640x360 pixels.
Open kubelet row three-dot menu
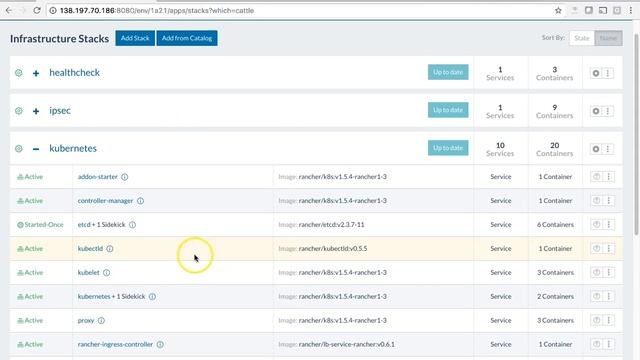[609, 273]
